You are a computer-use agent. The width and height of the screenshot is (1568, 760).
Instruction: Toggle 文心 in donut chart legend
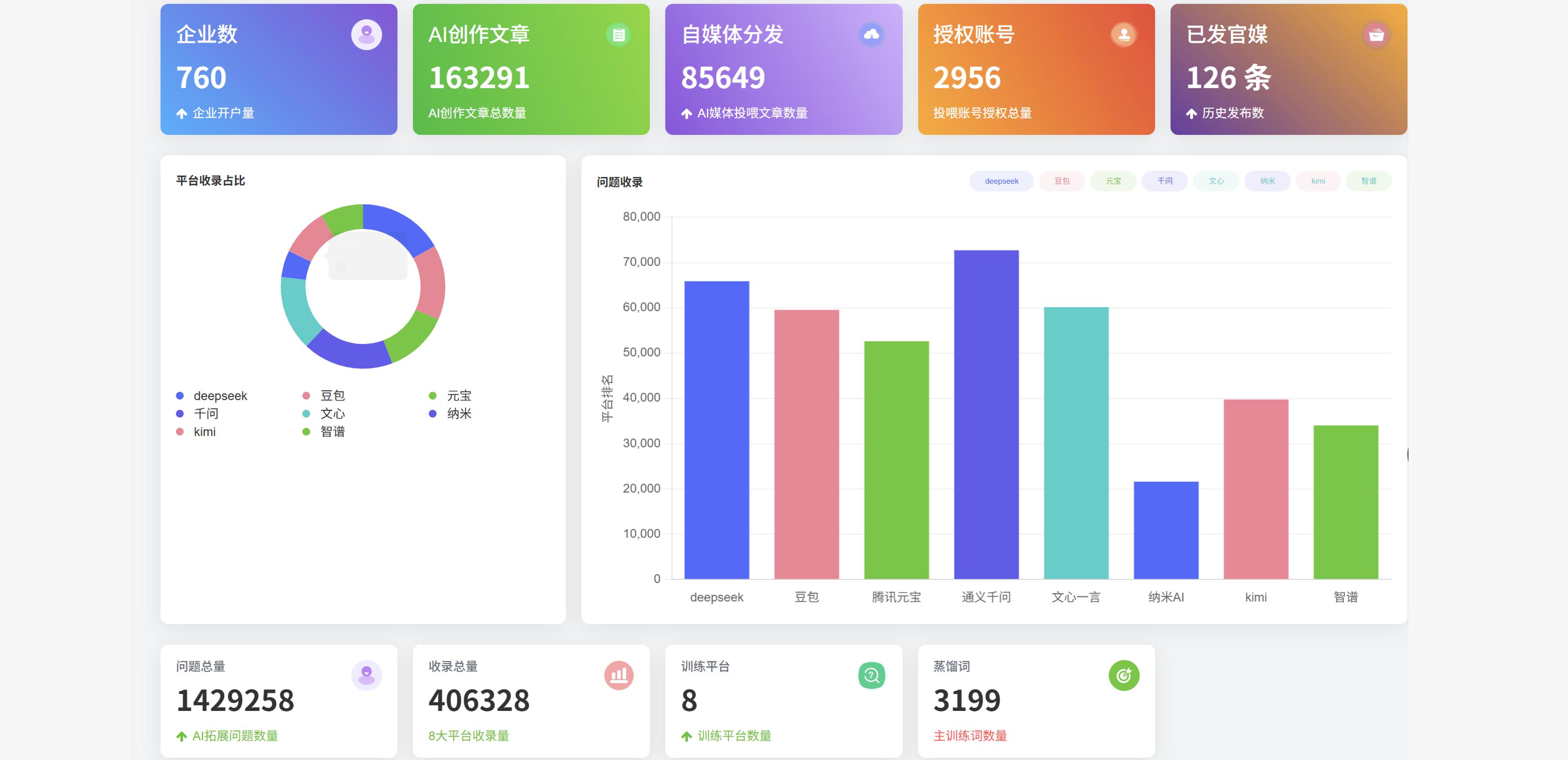(x=324, y=414)
